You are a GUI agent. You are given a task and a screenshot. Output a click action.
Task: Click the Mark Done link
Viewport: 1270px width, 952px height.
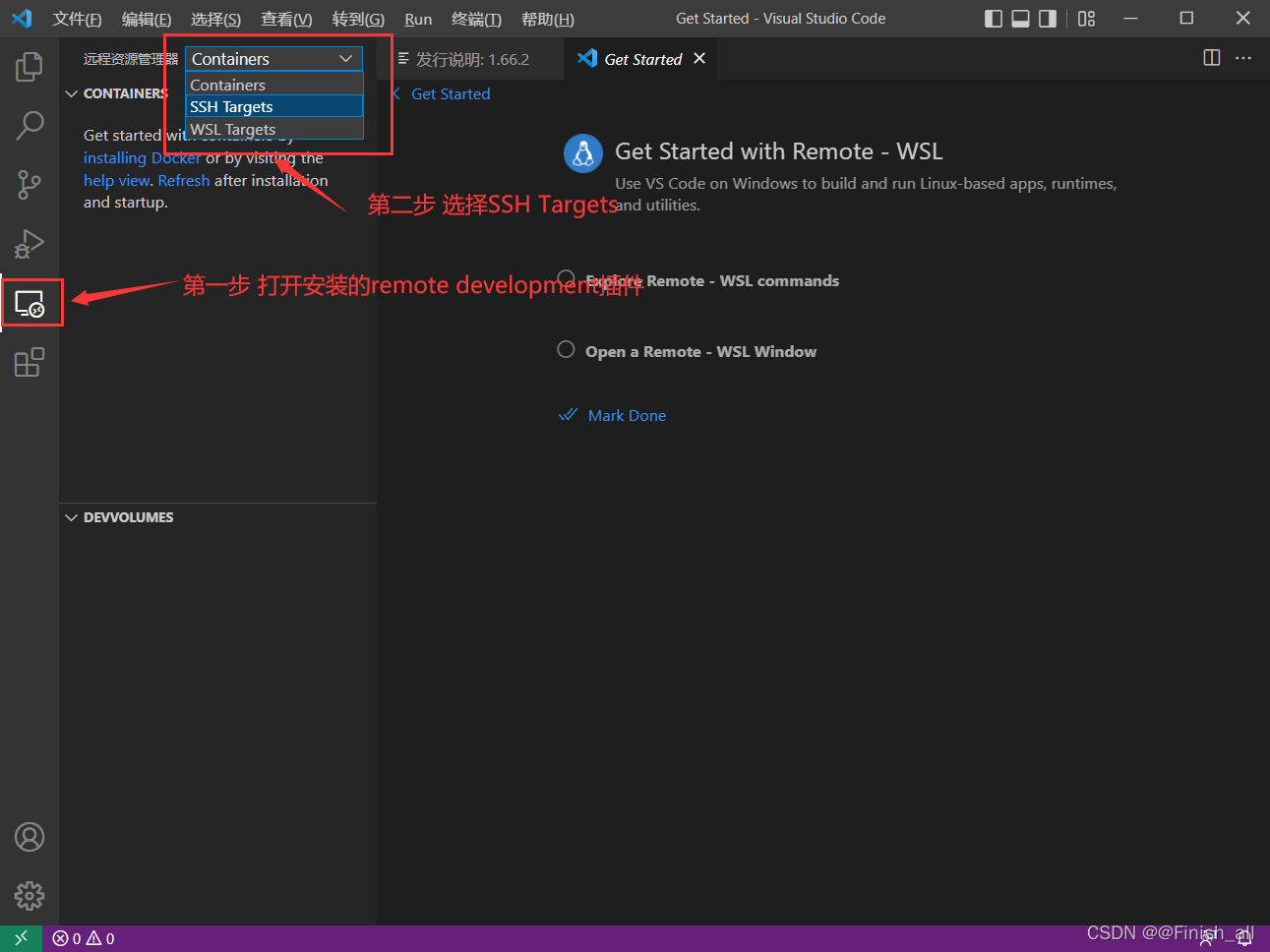coord(627,415)
